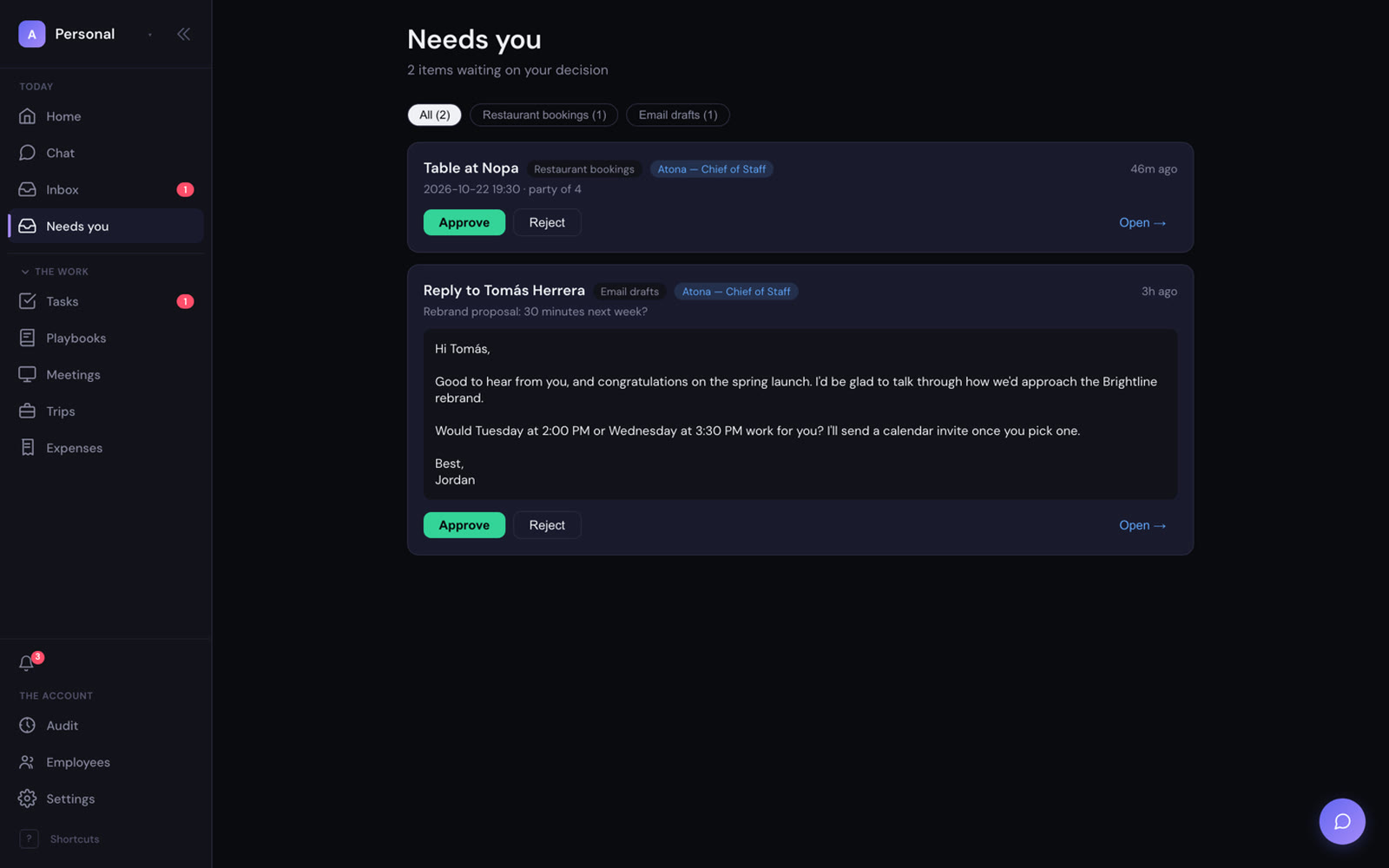The height and width of the screenshot is (868, 1389).
Task: Click the Trips briefcase icon
Action: (x=28, y=411)
